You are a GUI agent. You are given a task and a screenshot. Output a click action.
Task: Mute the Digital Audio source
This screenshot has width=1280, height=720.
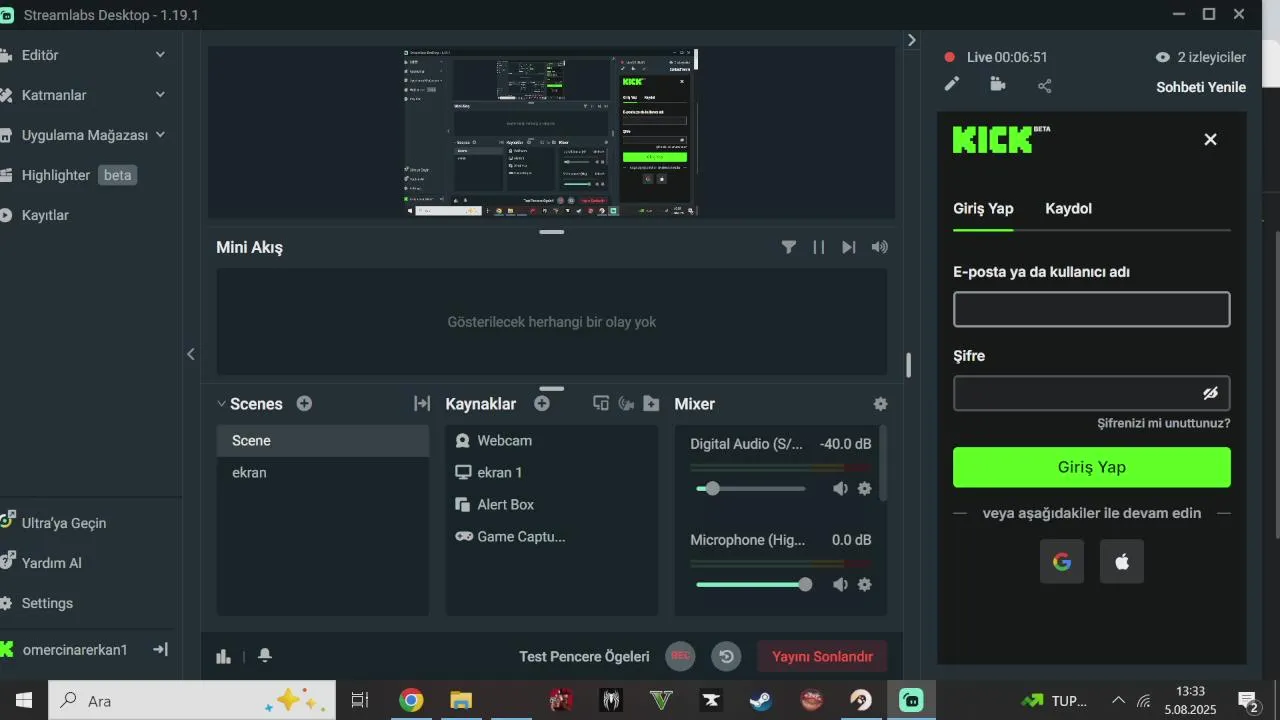click(840, 489)
